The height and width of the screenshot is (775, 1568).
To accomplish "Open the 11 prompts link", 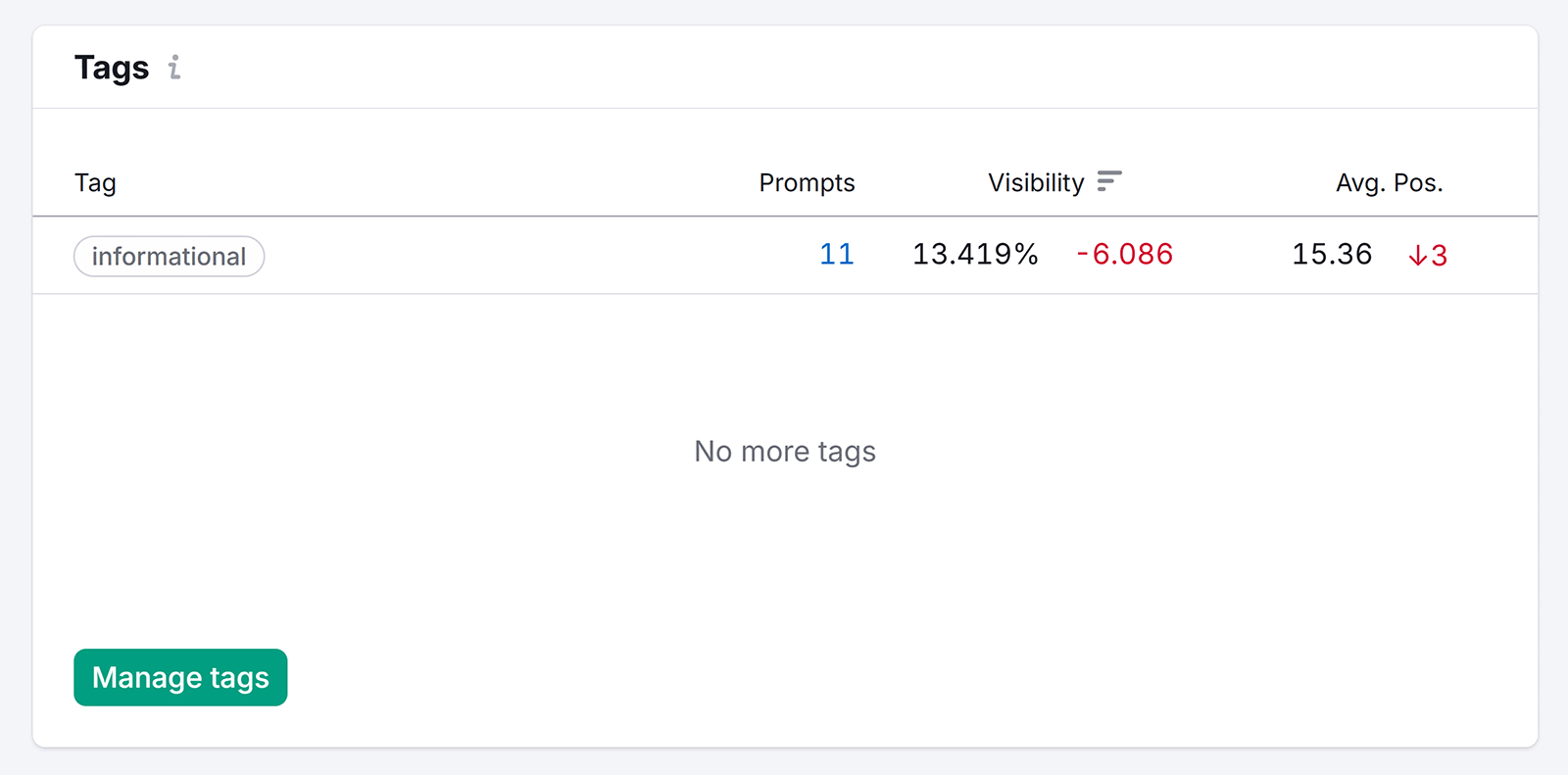I will (836, 254).
